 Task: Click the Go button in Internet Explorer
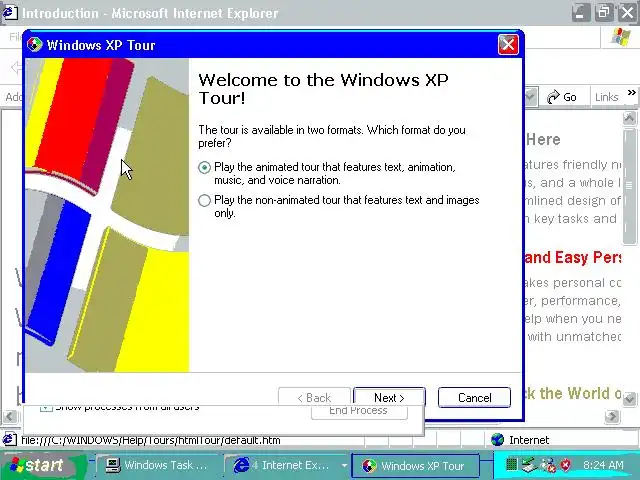(x=562, y=97)
